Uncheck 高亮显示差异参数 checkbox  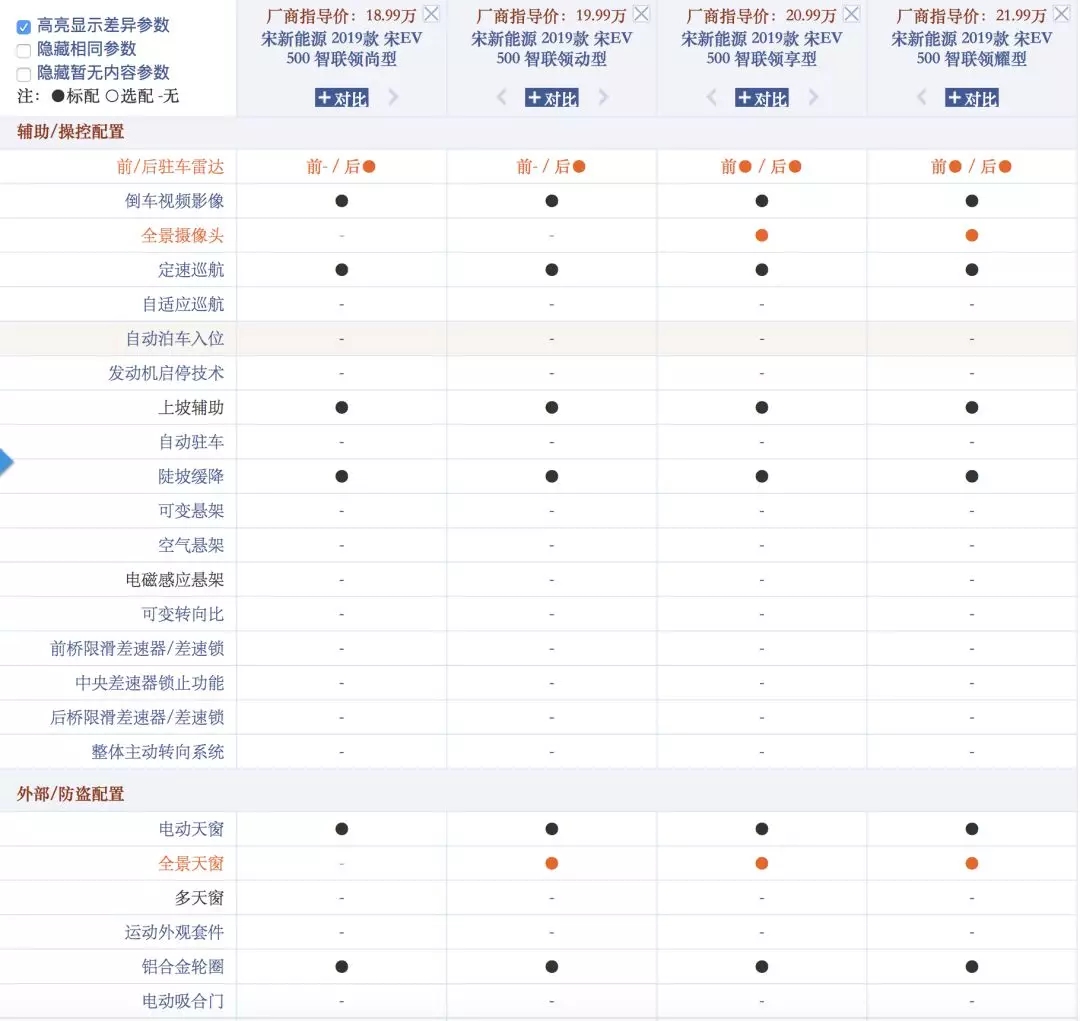coord(23,27)
